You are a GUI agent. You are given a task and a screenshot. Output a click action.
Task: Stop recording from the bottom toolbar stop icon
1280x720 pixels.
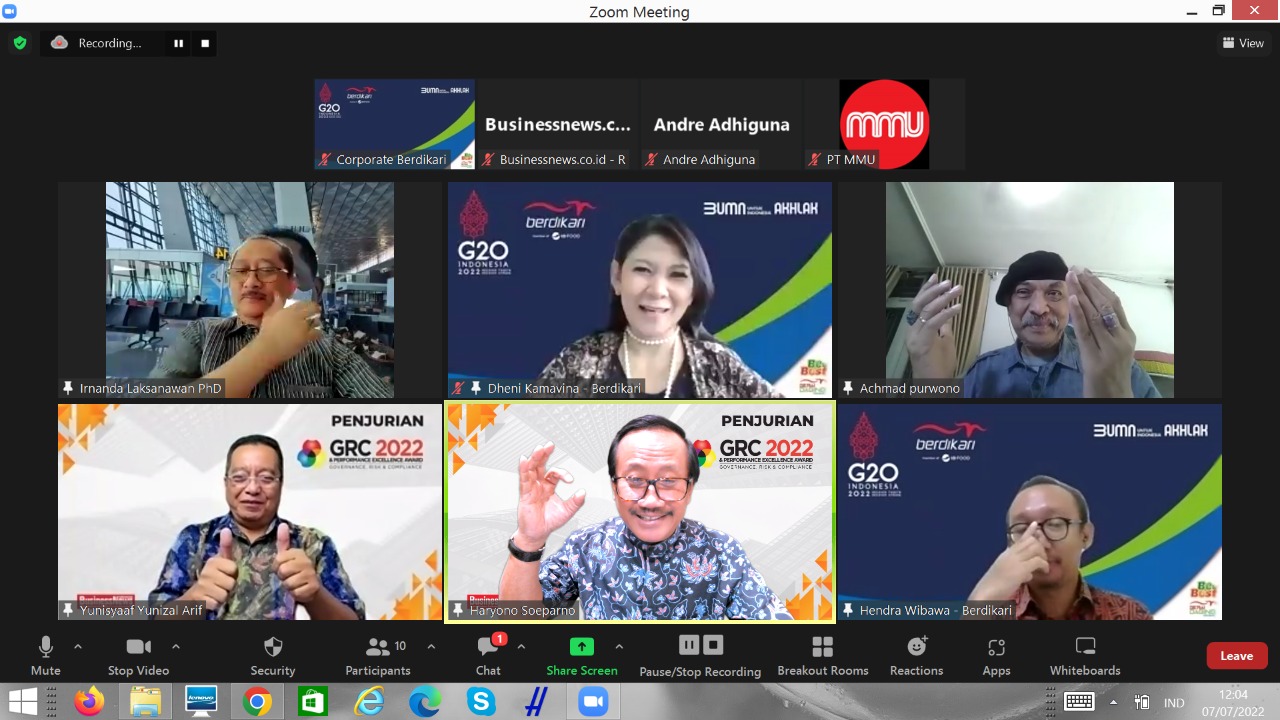(x=713, y=645)
